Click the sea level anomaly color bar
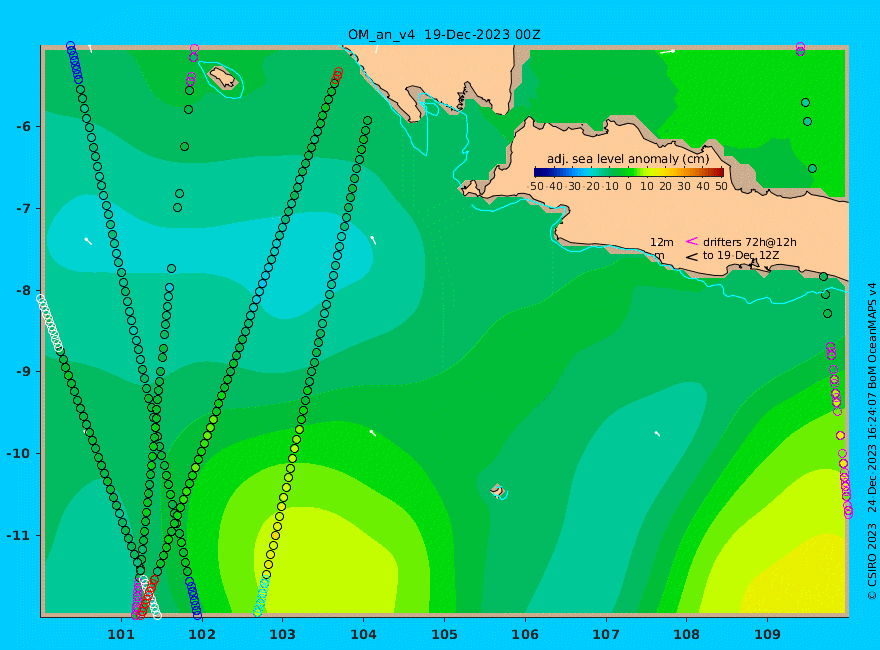The image size is (880, 650). [x=629, y=172]
